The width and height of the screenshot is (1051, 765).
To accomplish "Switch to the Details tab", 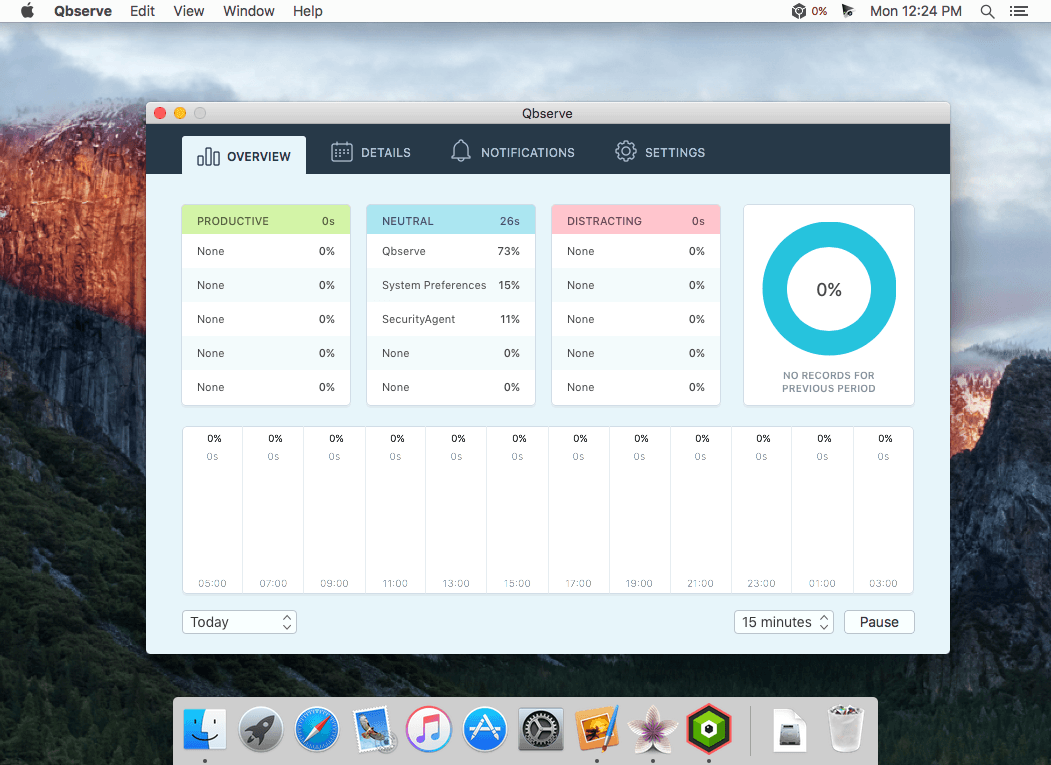I will pos(371,153).
